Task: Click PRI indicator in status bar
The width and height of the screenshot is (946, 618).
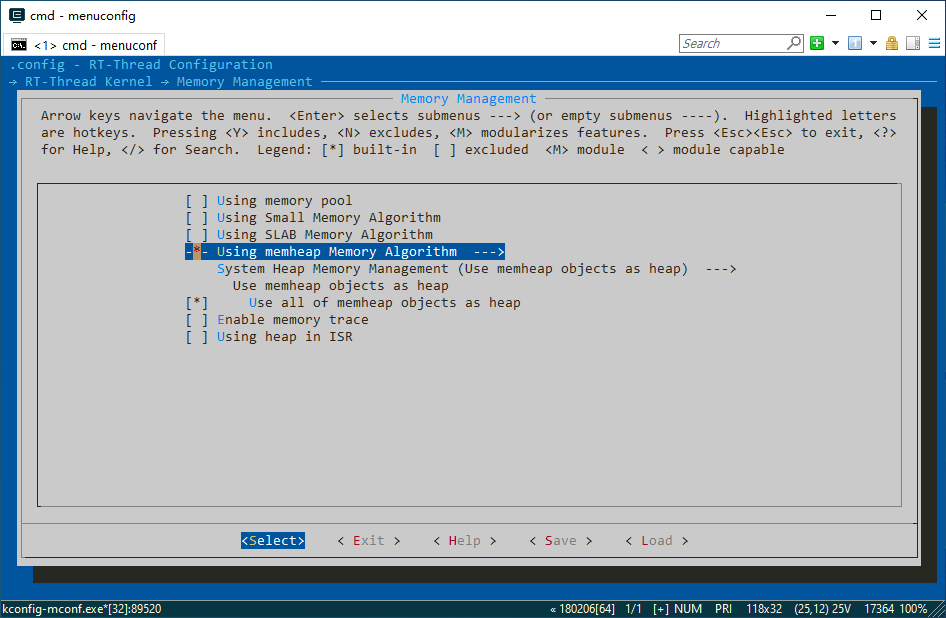Action: (723, 609)
